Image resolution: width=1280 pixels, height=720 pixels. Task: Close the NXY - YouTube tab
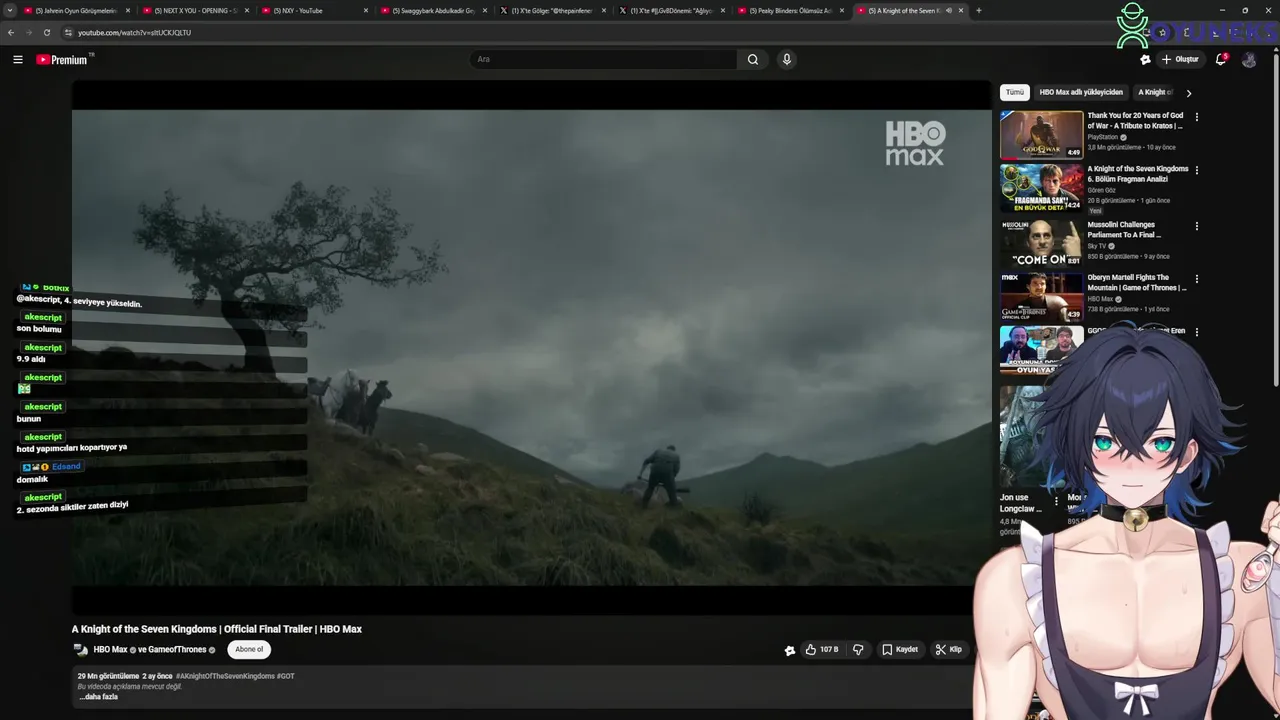pos(366,10)
